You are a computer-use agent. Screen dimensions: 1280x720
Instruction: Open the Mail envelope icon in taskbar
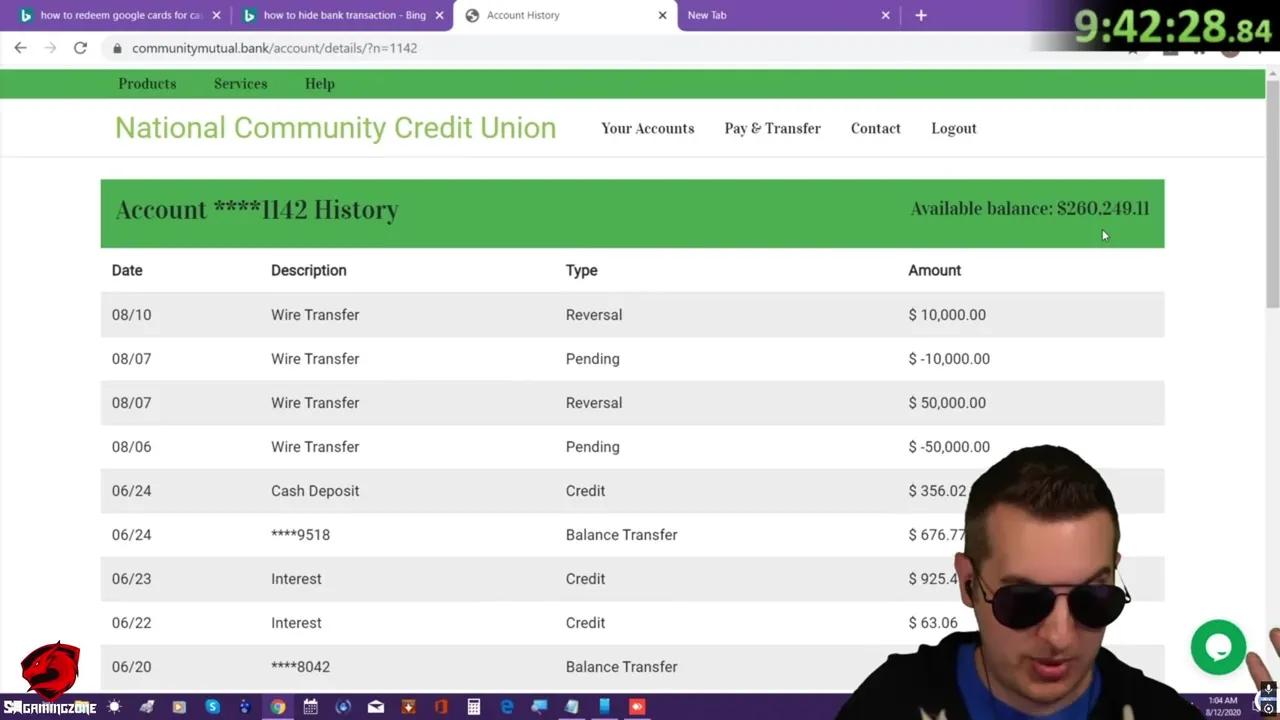pos(376,707)
